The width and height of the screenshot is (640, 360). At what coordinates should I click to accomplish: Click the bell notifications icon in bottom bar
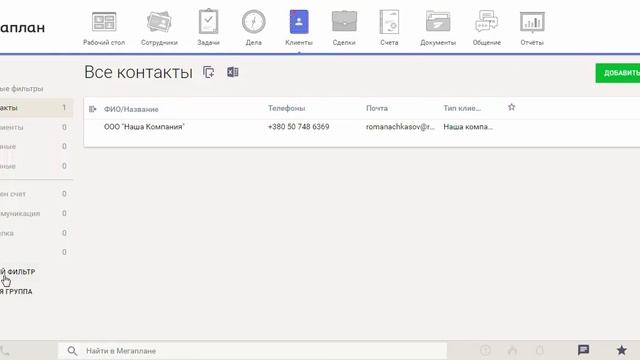point(540,350)
